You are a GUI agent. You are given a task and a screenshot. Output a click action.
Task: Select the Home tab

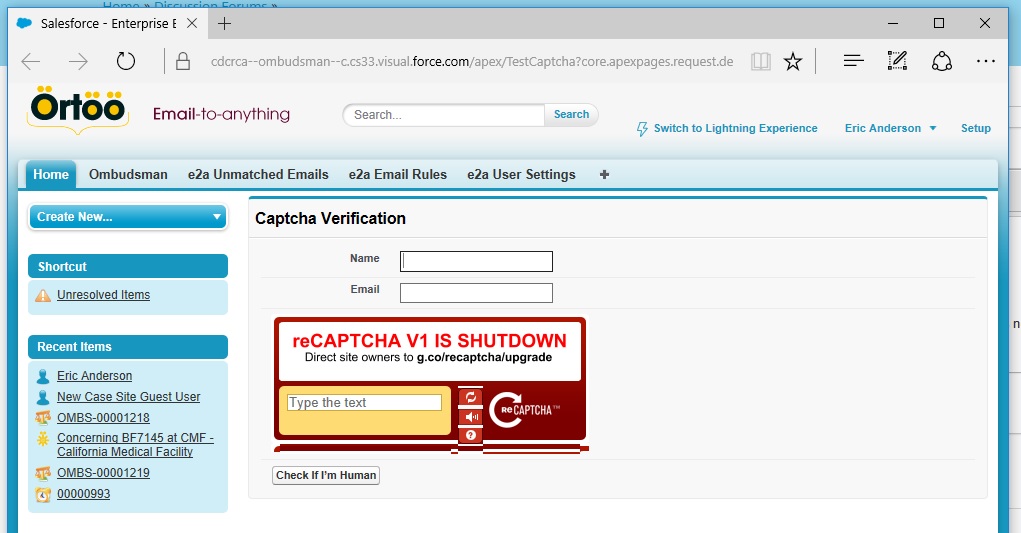click(x=51, y=174)
